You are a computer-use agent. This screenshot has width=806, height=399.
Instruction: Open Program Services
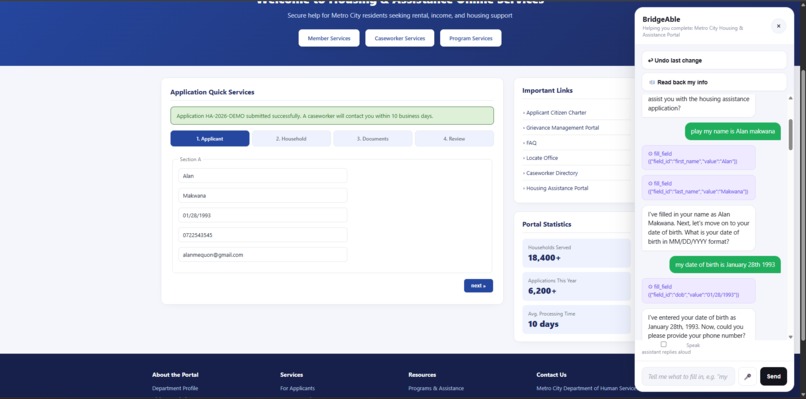470,38
